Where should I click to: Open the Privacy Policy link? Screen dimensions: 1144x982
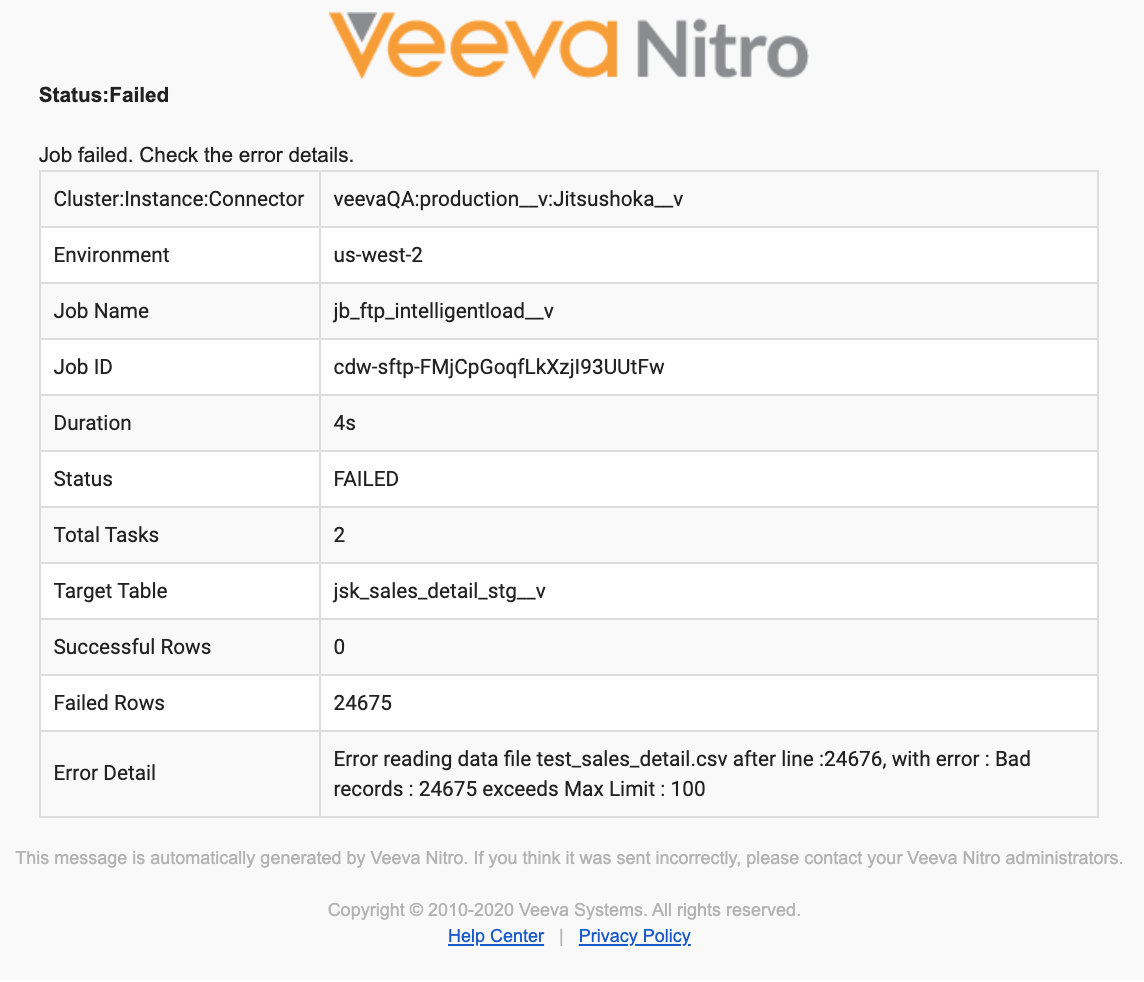(634, 936)
